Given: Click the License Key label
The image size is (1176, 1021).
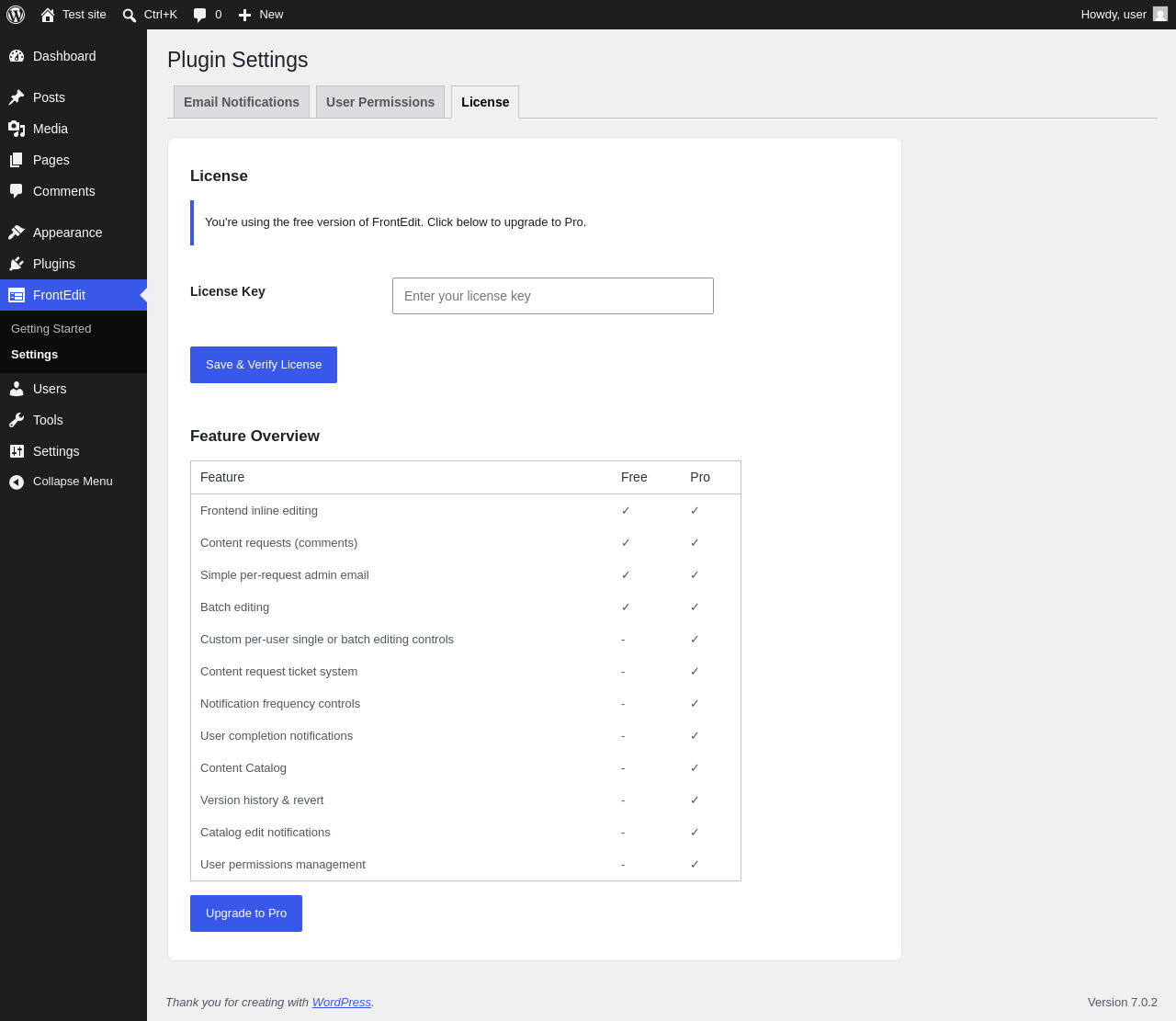Looking at the screenshot, I should [228, 291].
